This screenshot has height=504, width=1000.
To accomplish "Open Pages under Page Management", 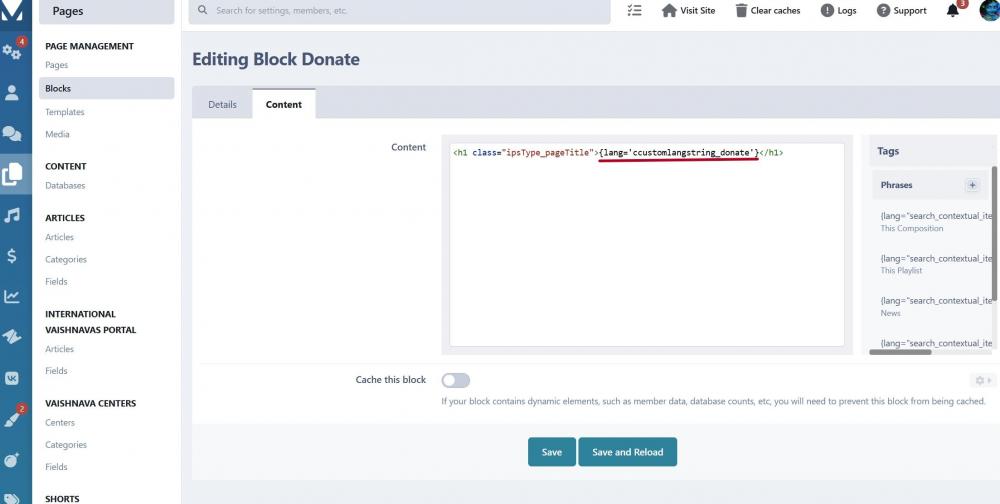I will click(x=57, y=65).
